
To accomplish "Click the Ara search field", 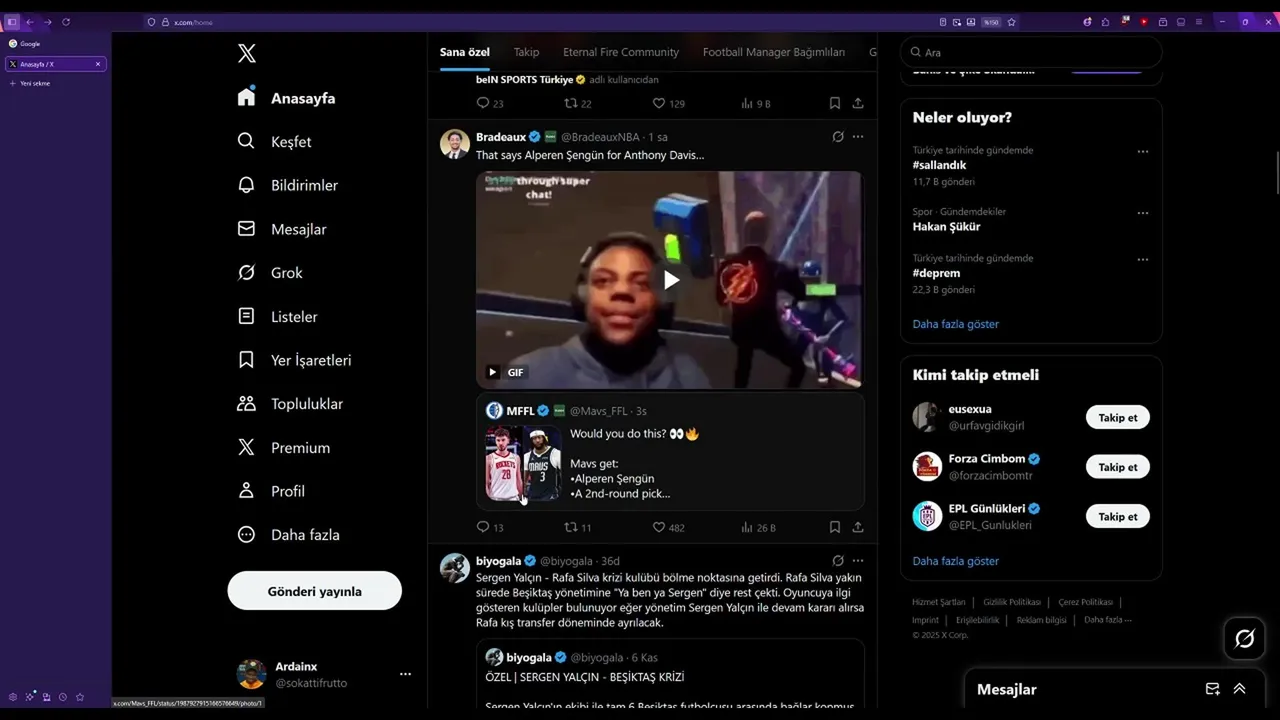I will (1031, 52).
